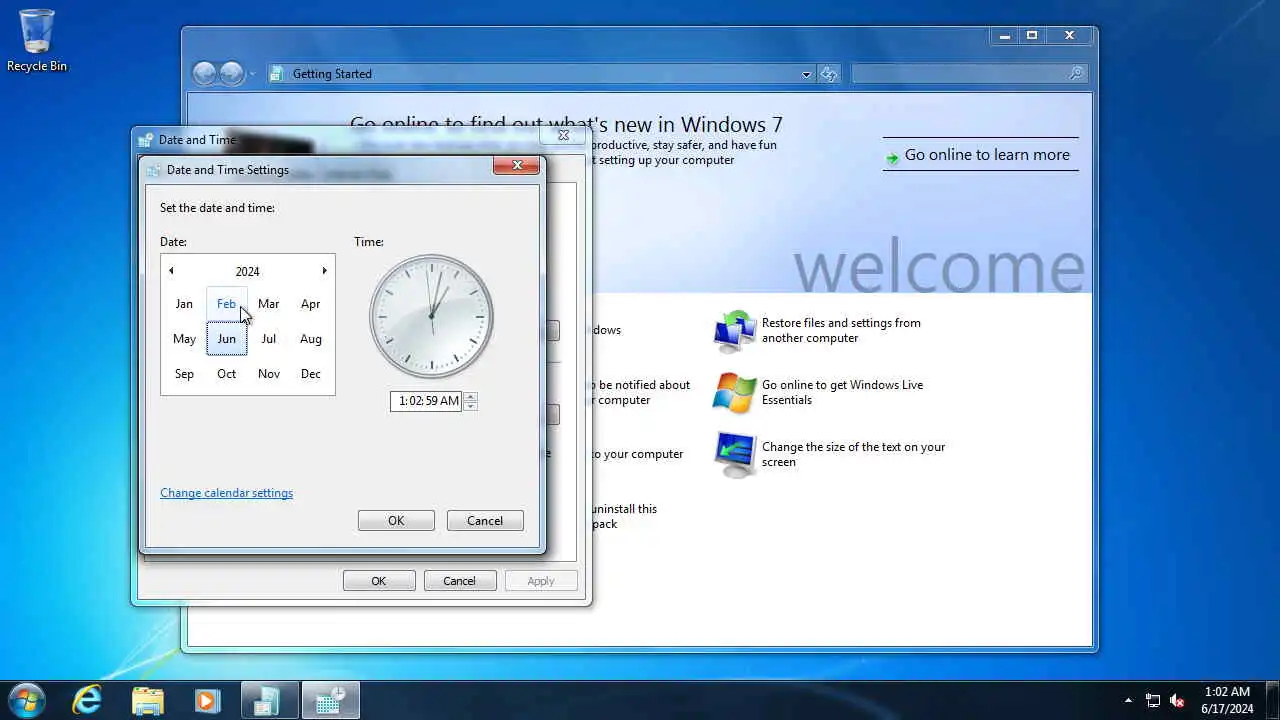Click OK in the Date and Time window

tap(379, 581)
